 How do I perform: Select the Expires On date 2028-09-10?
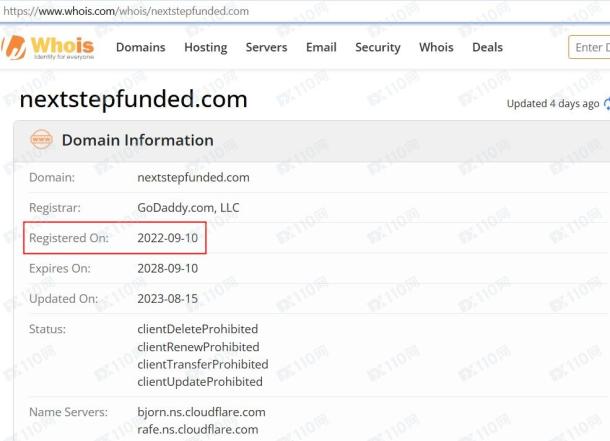[x=168, y=268]
